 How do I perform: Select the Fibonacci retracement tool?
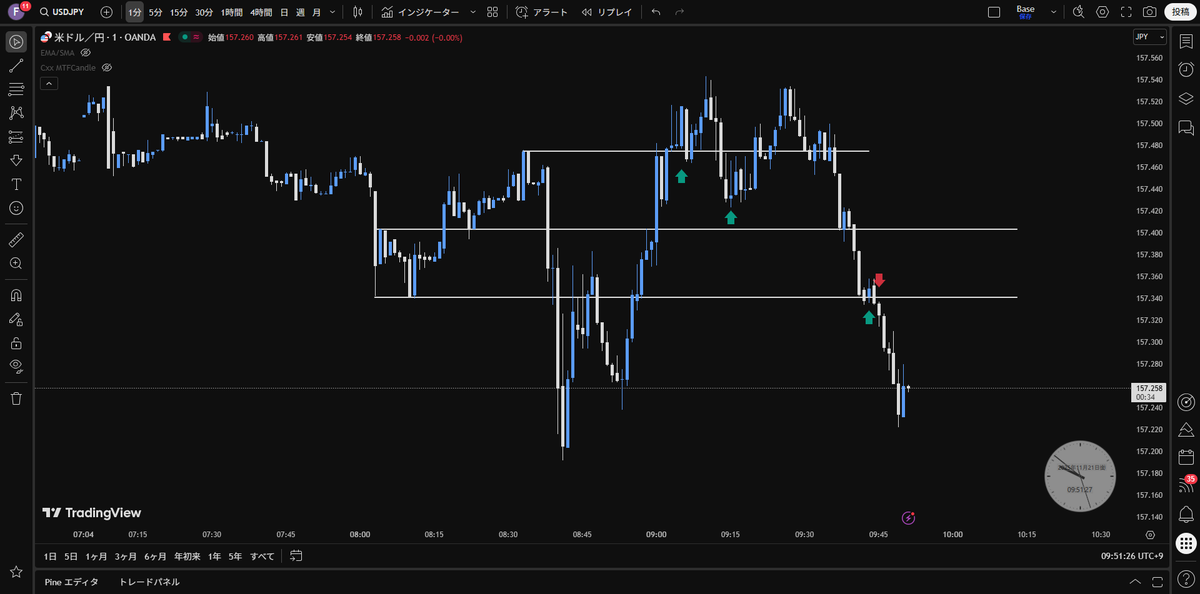[16, 90]
